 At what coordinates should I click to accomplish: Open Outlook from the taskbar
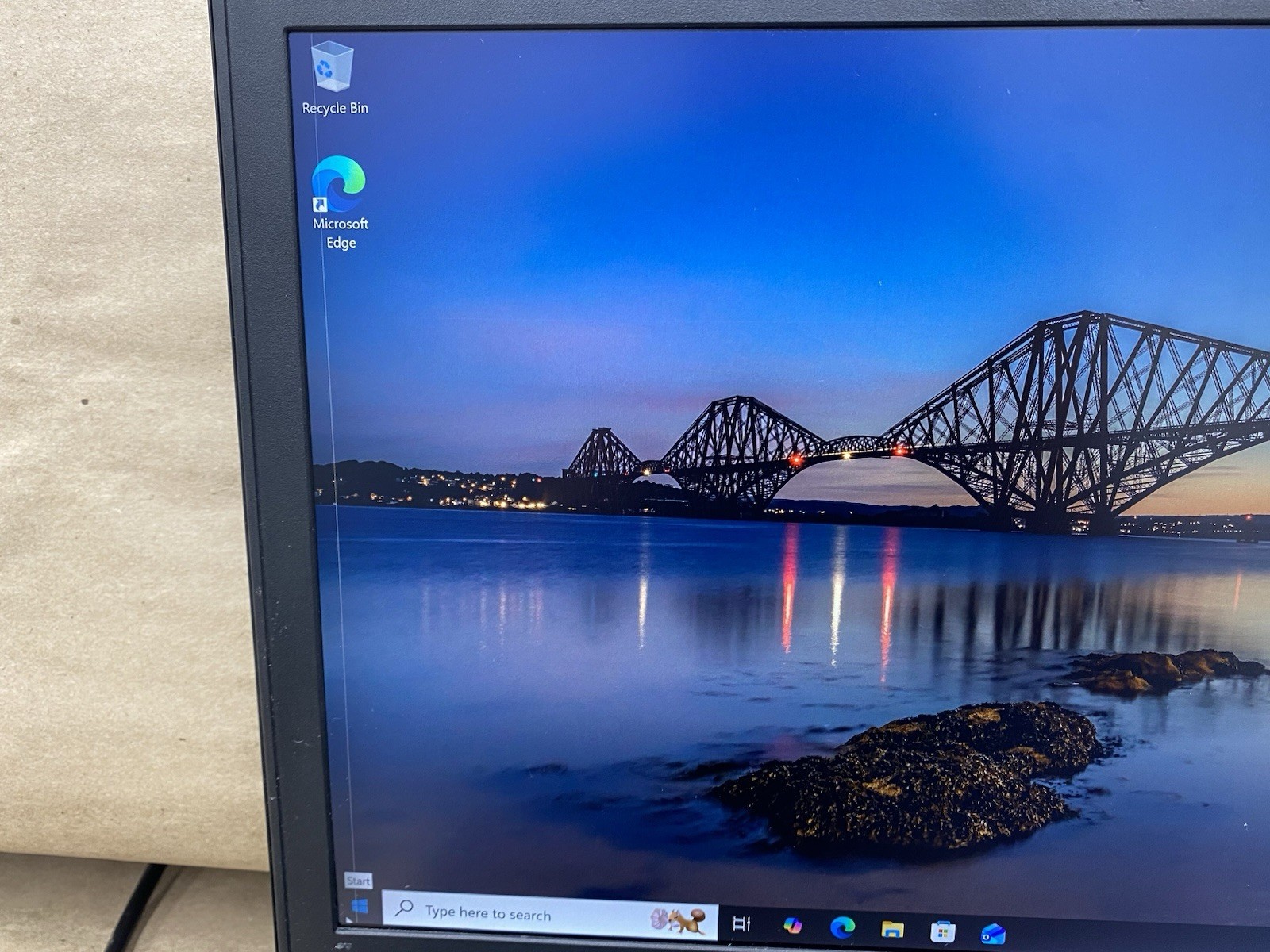click(x=993, y=934)
